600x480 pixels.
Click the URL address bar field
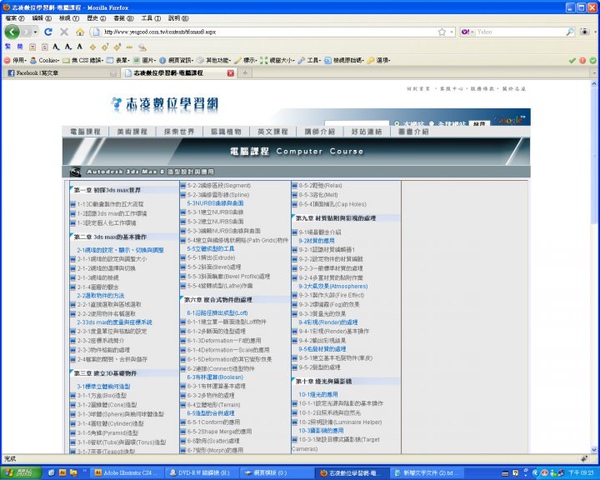tap(269, 32)
